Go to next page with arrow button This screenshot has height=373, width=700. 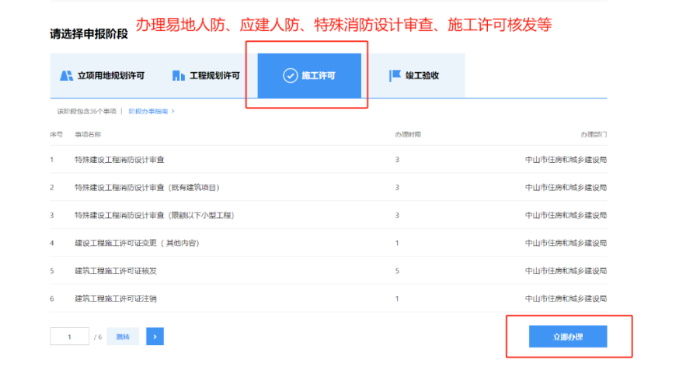click(x=155, y=336)
